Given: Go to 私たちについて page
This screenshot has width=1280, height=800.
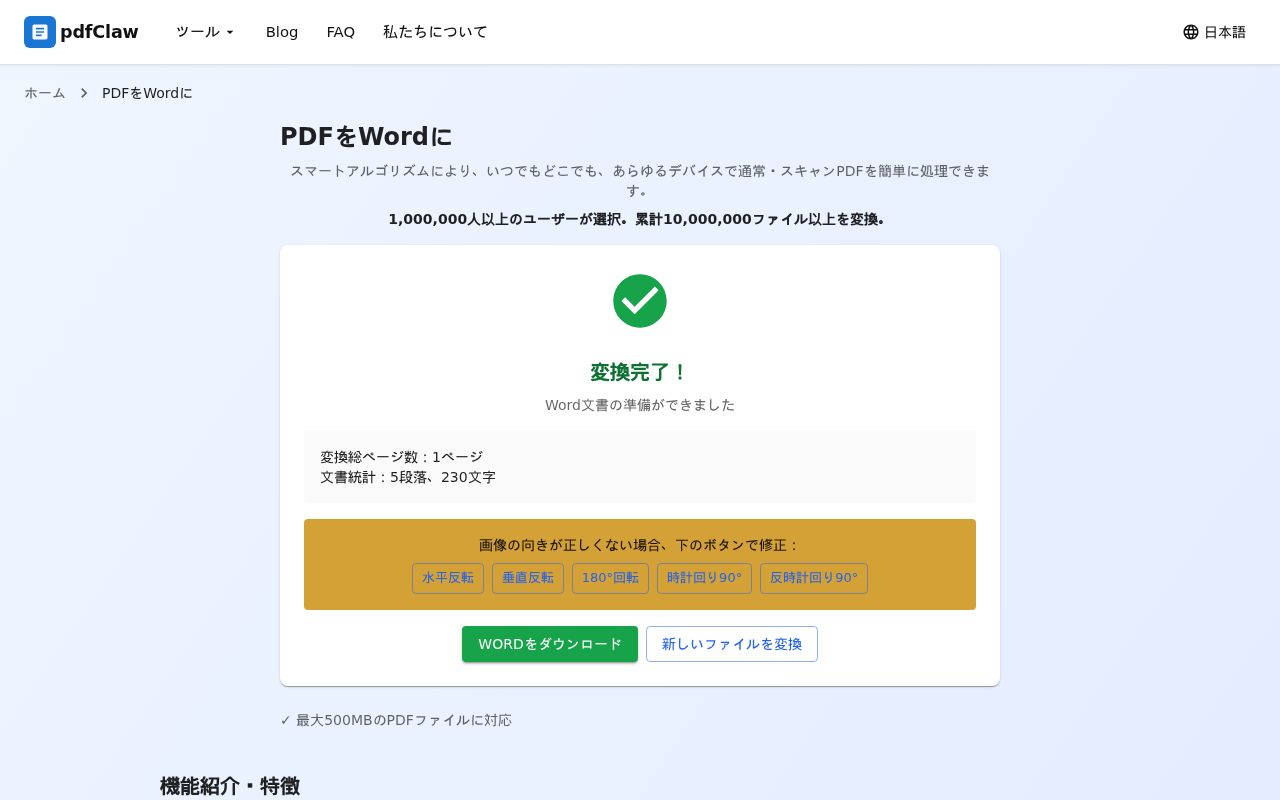Looking at the screenshot, I should [435, 32].
